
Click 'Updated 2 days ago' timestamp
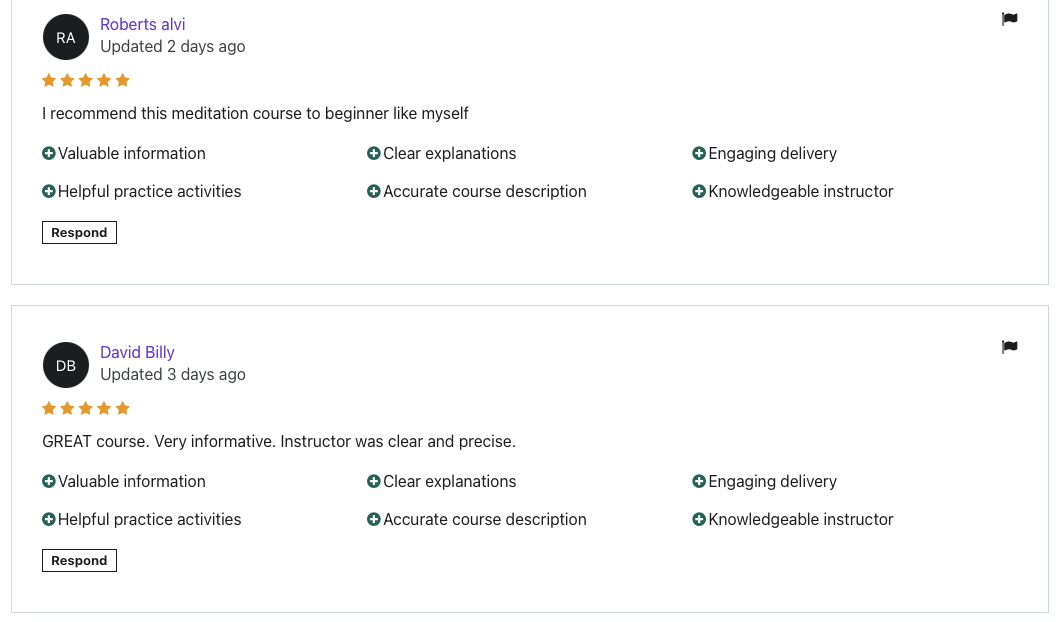[x=172, y=47]
